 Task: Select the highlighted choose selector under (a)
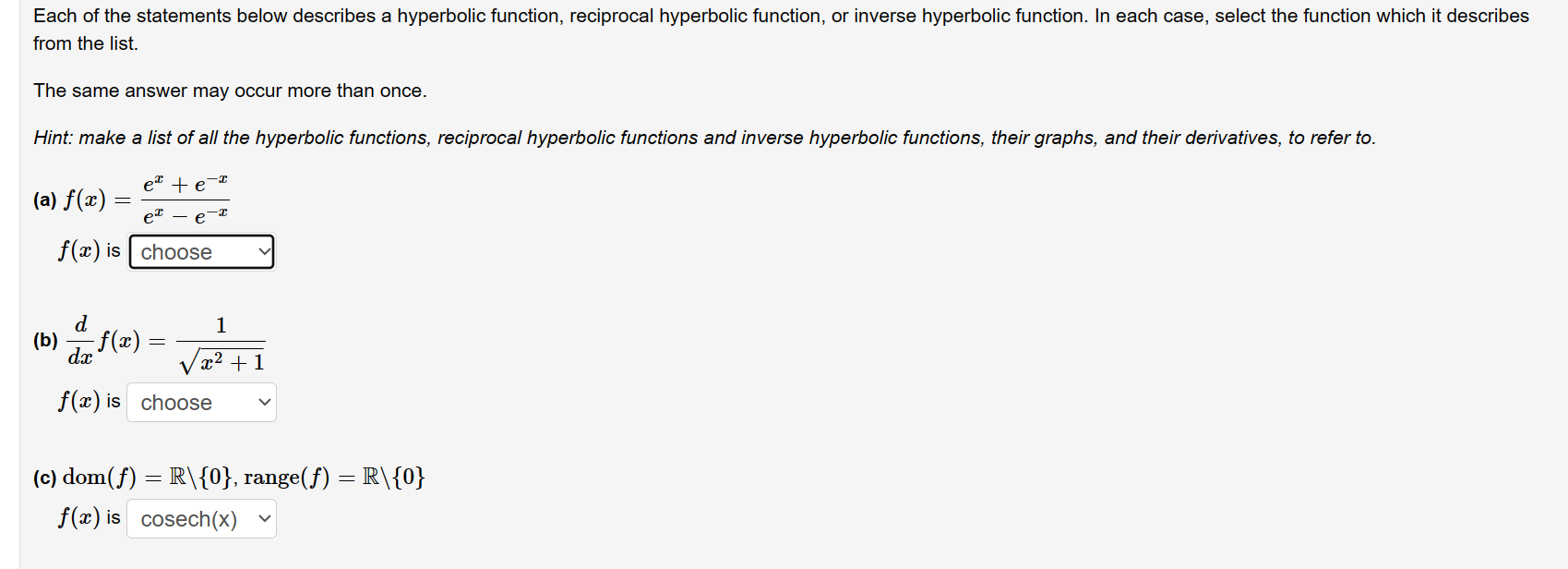(x=201, y=251)
